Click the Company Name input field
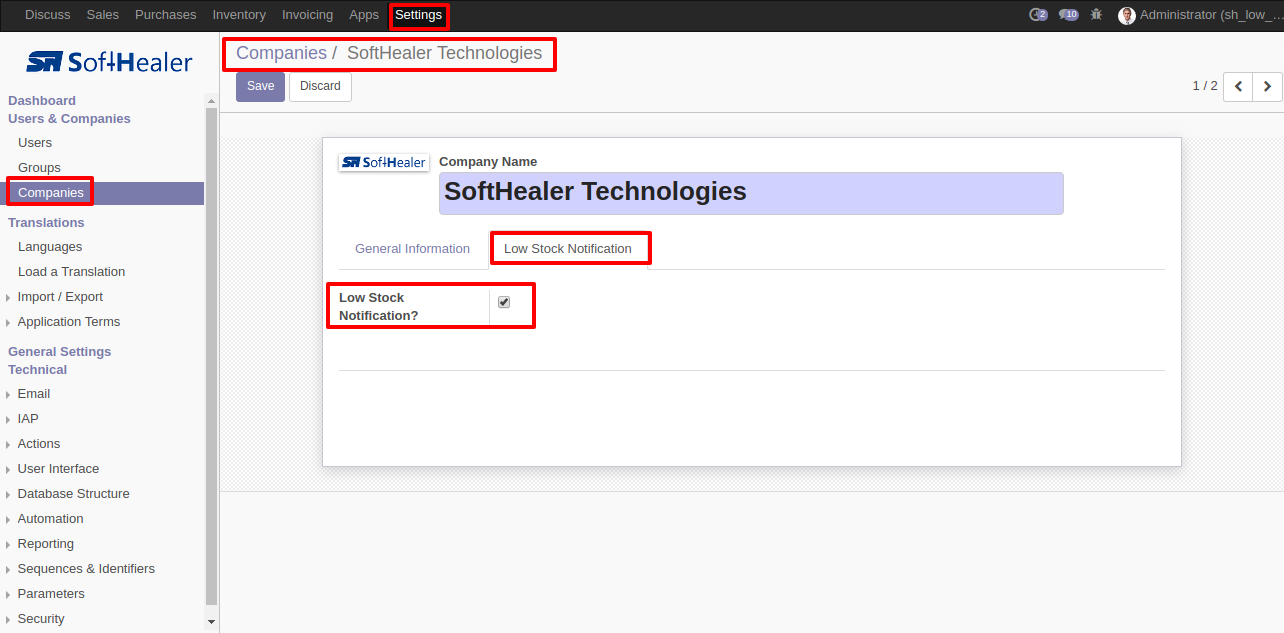The width and height of the screenshot is (1284, 633). tap(751, 193)
